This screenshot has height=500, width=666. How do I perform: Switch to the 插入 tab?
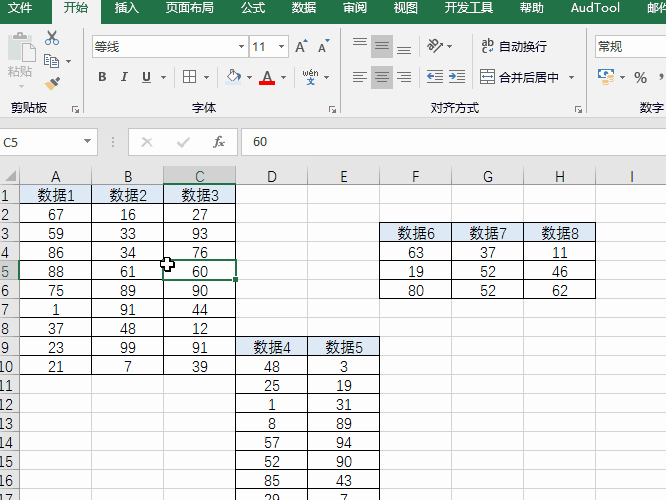127,8
